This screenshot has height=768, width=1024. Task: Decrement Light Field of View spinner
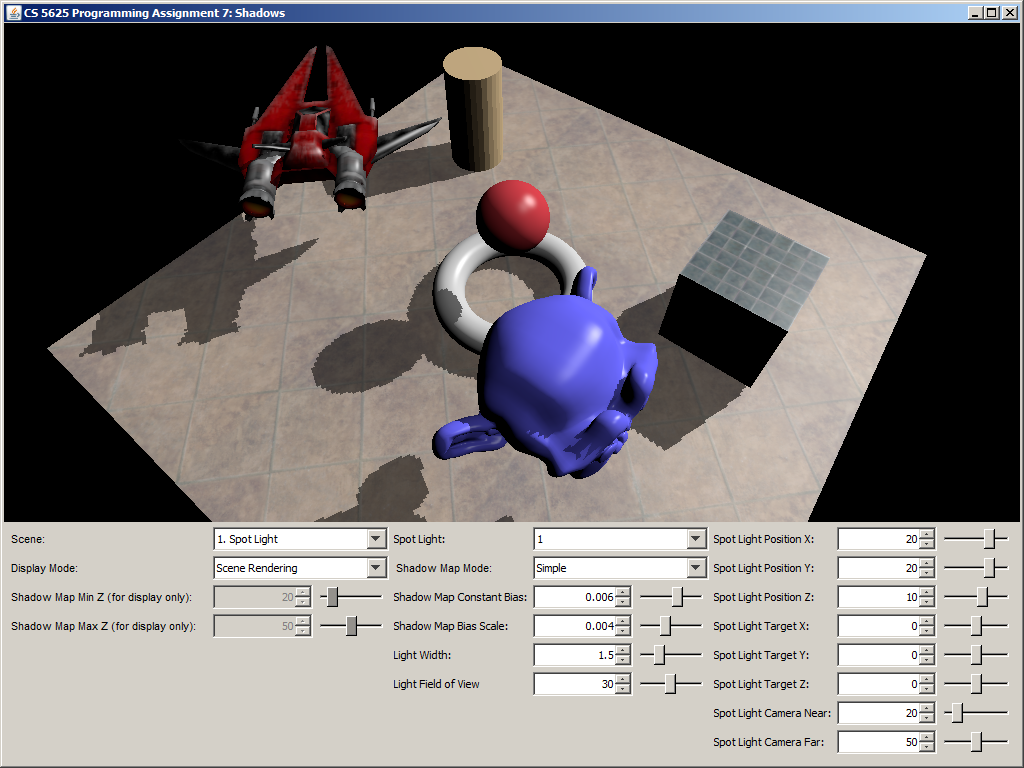624,689
